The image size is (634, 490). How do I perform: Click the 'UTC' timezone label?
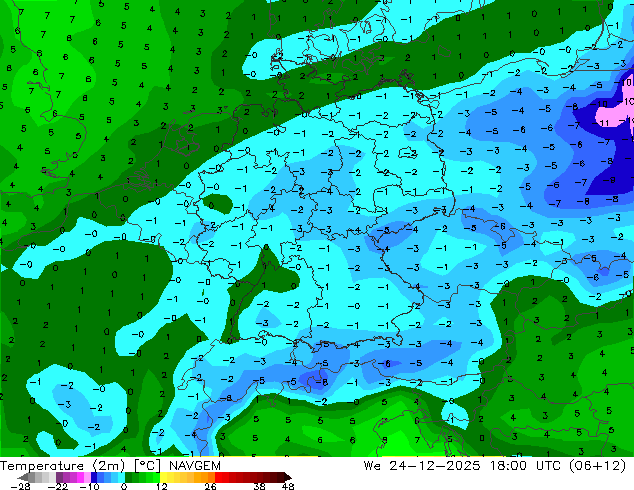[x=548, y=466]
